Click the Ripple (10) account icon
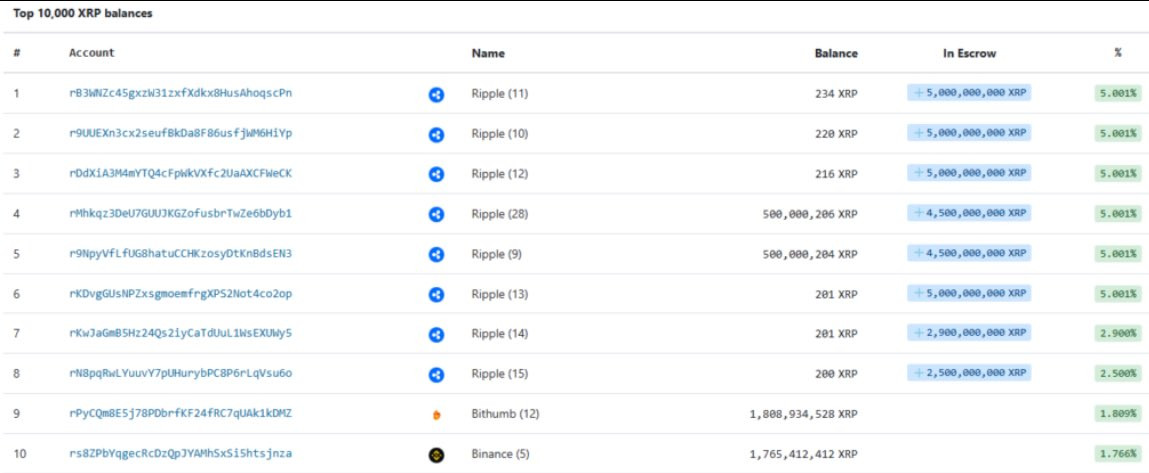The width and height of the screenshot is (1149, 473). pyautogui.click(x=436, y=135)
